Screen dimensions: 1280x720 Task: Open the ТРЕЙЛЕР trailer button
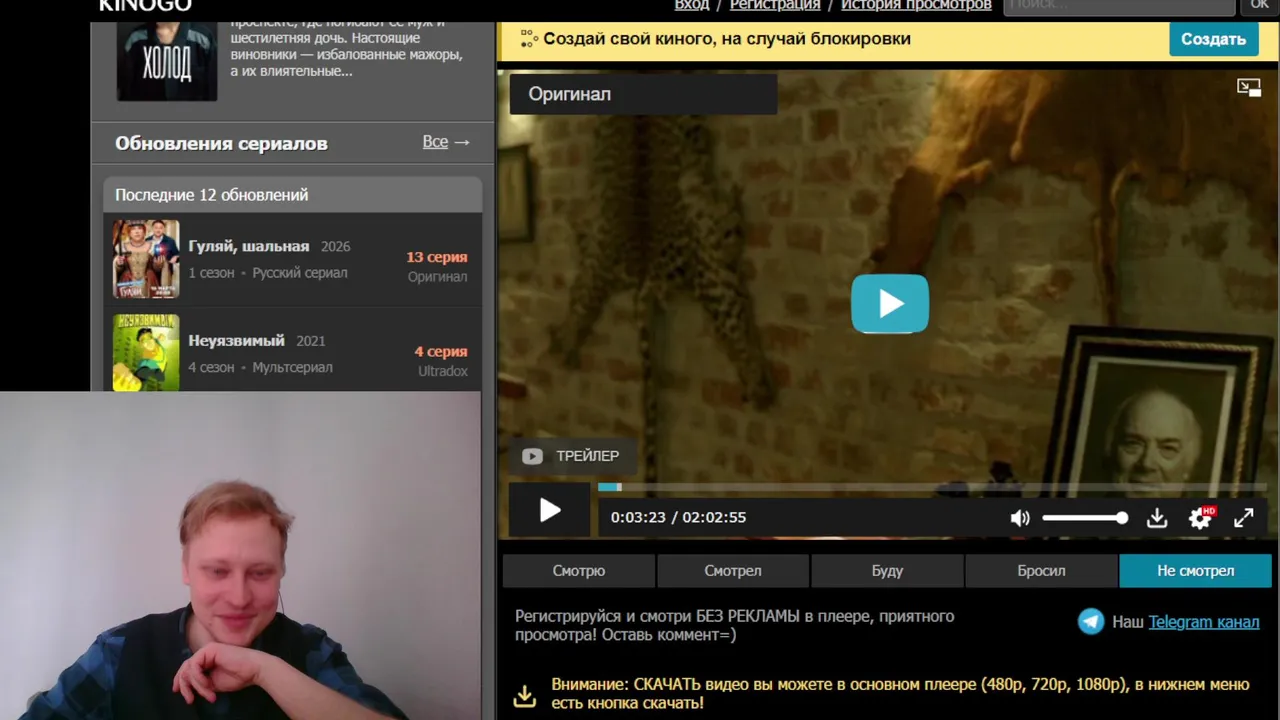572,456
